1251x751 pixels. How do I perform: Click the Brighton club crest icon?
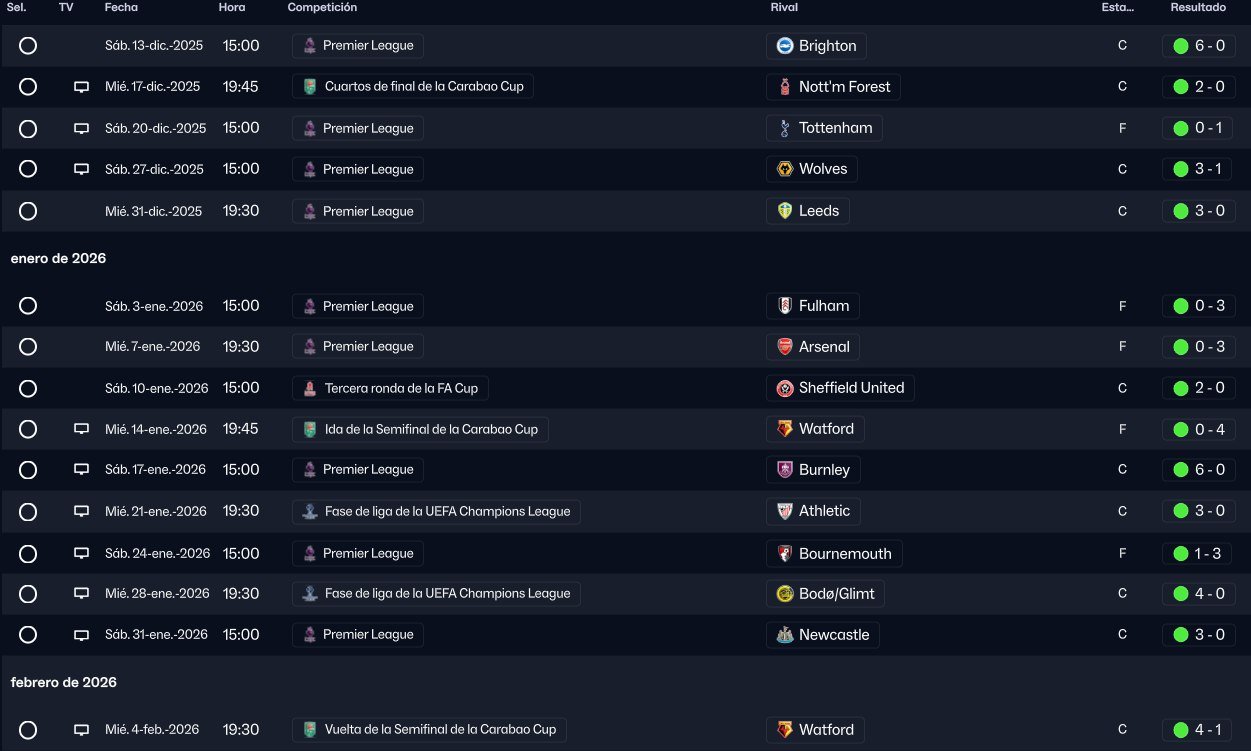[x=785, y=46]
